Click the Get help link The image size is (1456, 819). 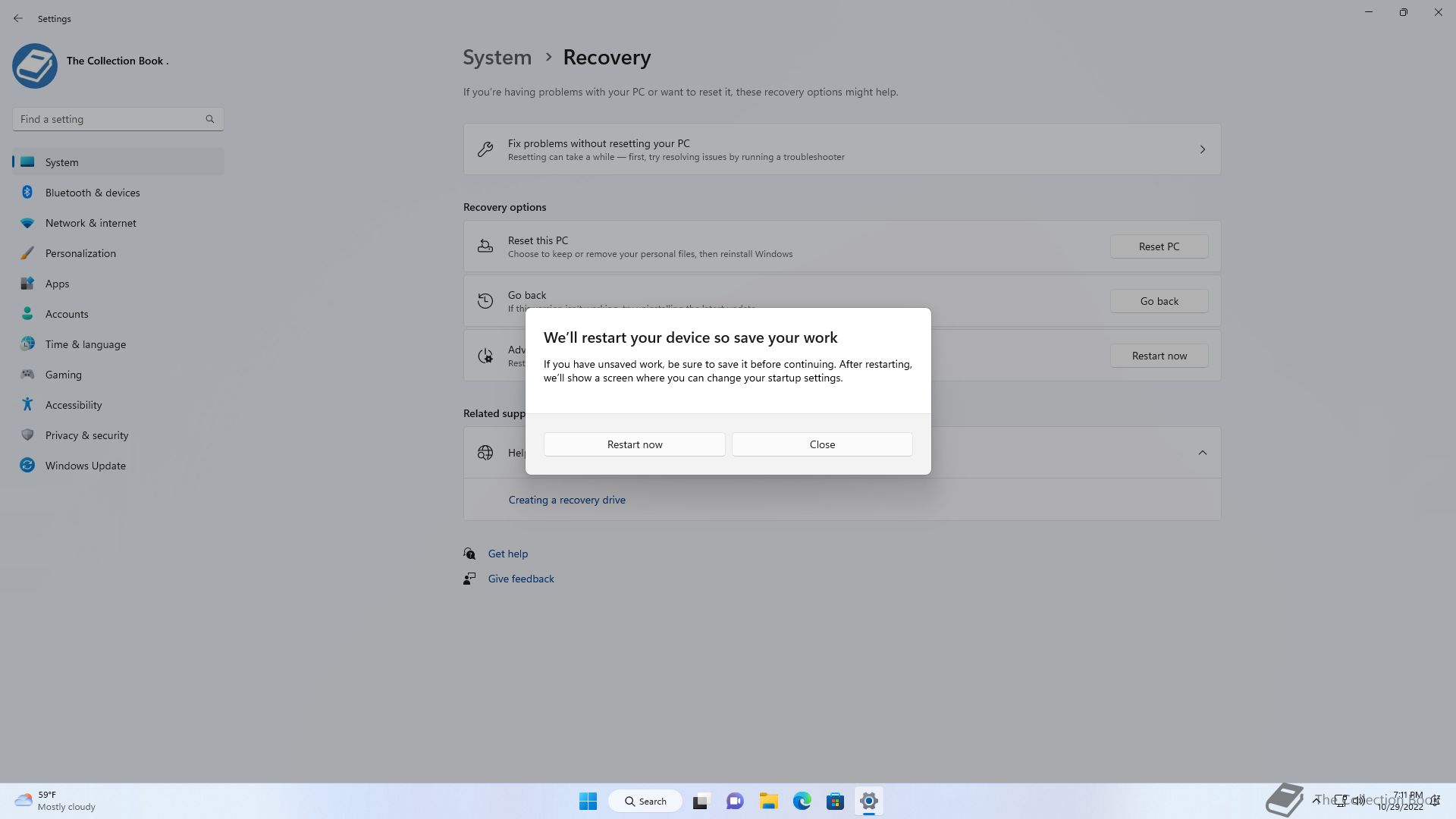point(507,554)
